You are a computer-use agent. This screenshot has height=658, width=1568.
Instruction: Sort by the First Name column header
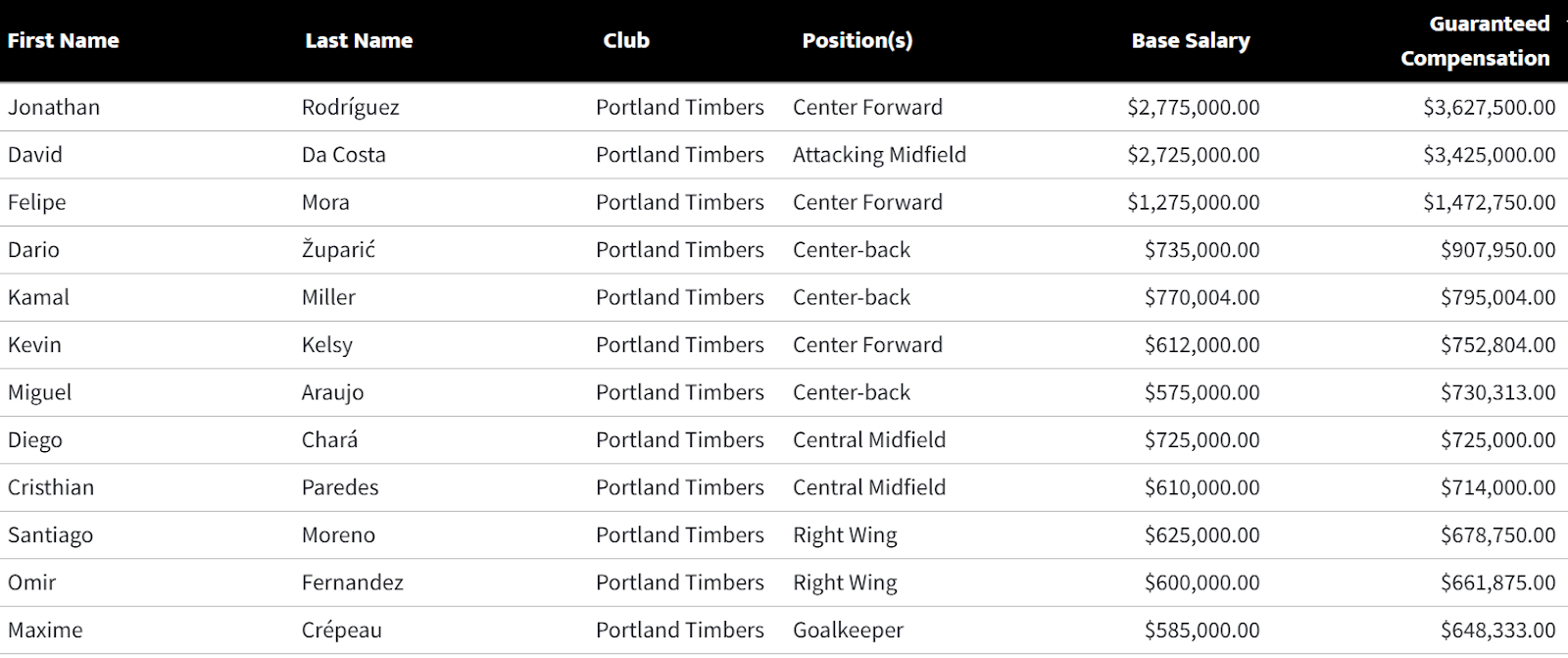pos(64,41)
